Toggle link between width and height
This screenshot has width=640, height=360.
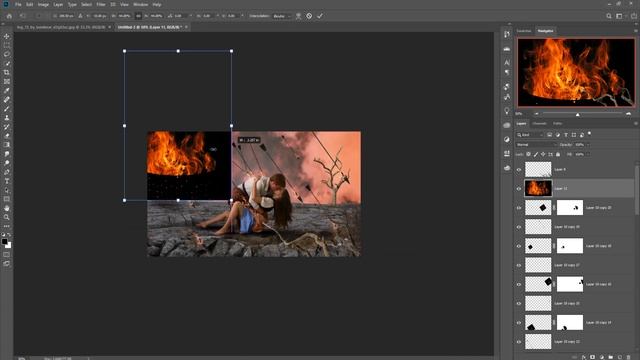tap(138, 16)
